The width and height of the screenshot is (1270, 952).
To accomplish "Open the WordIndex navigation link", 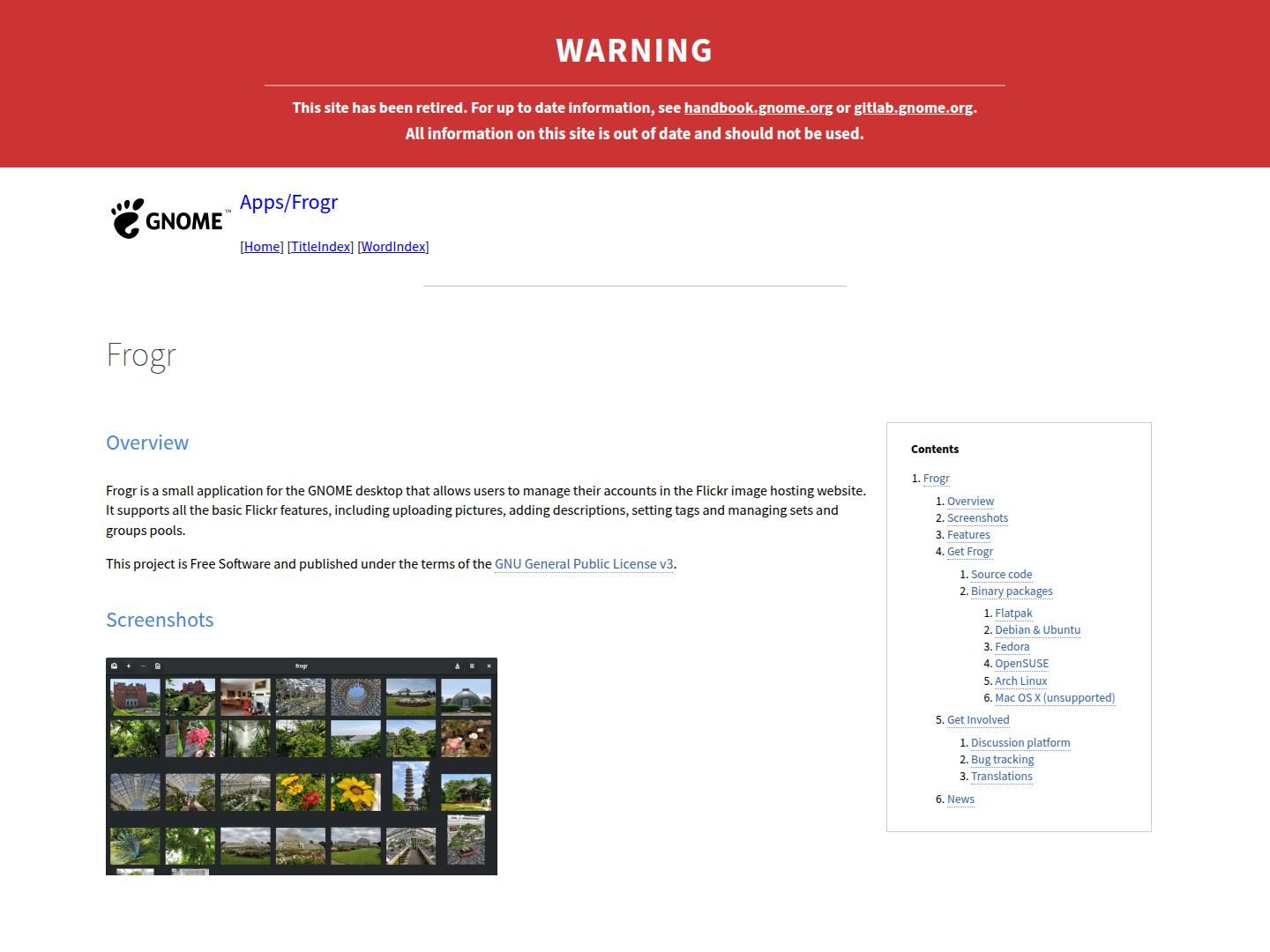I will click(x=393, y=247).
